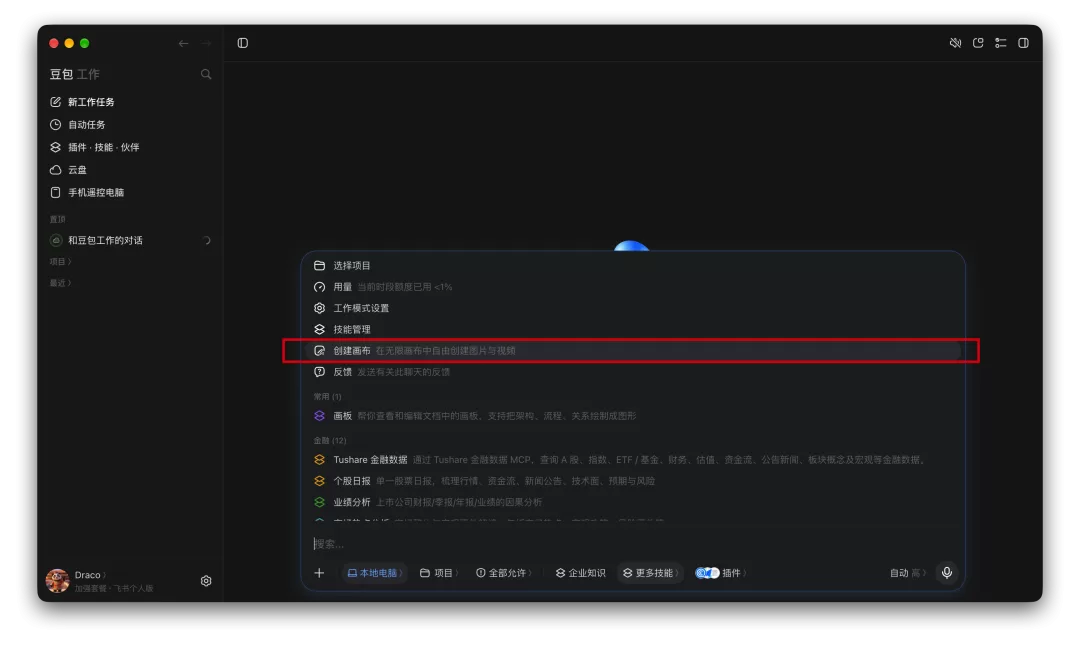Click the 搜索 search input field
This screenshot has width=1080, height=652.
(x=632, y=544)
